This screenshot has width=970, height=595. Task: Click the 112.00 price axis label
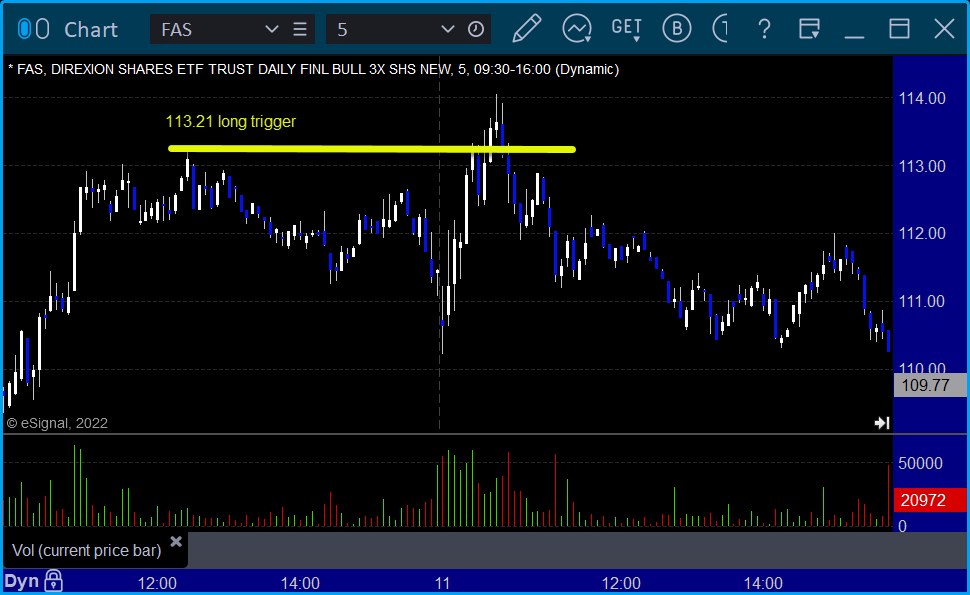pos(922,233)
